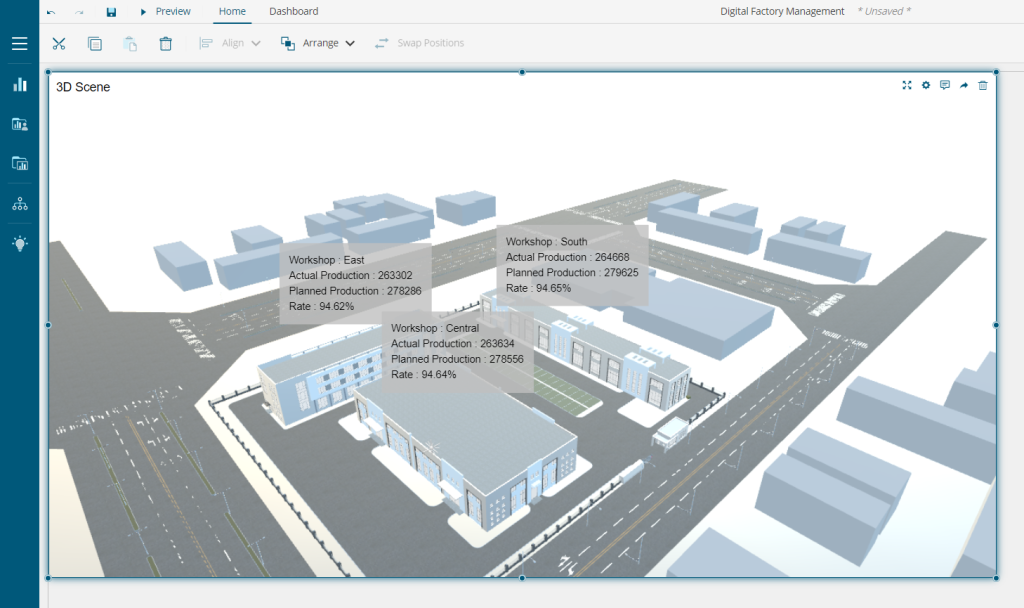
Task: Open the hamburger menu in the sidebar
Action: (19, 44)
